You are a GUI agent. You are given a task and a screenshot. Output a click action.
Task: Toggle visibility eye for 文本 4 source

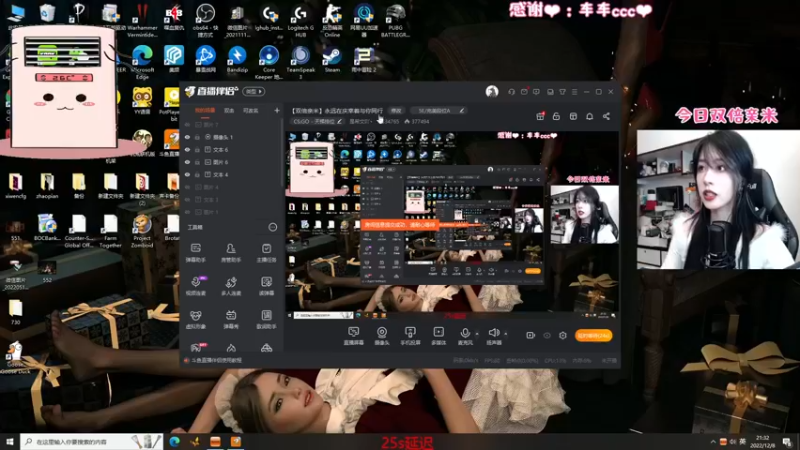(187, 174)
